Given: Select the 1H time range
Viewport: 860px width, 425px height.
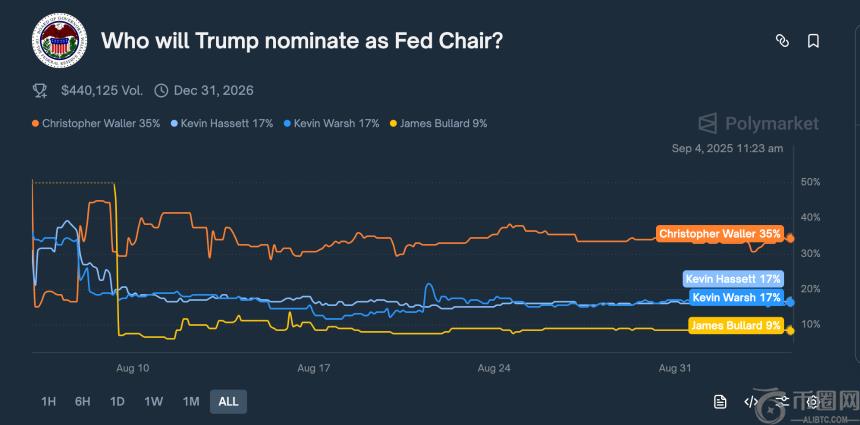Looking at the screenshot, I should pyautogui.click(x=48, y=402).
